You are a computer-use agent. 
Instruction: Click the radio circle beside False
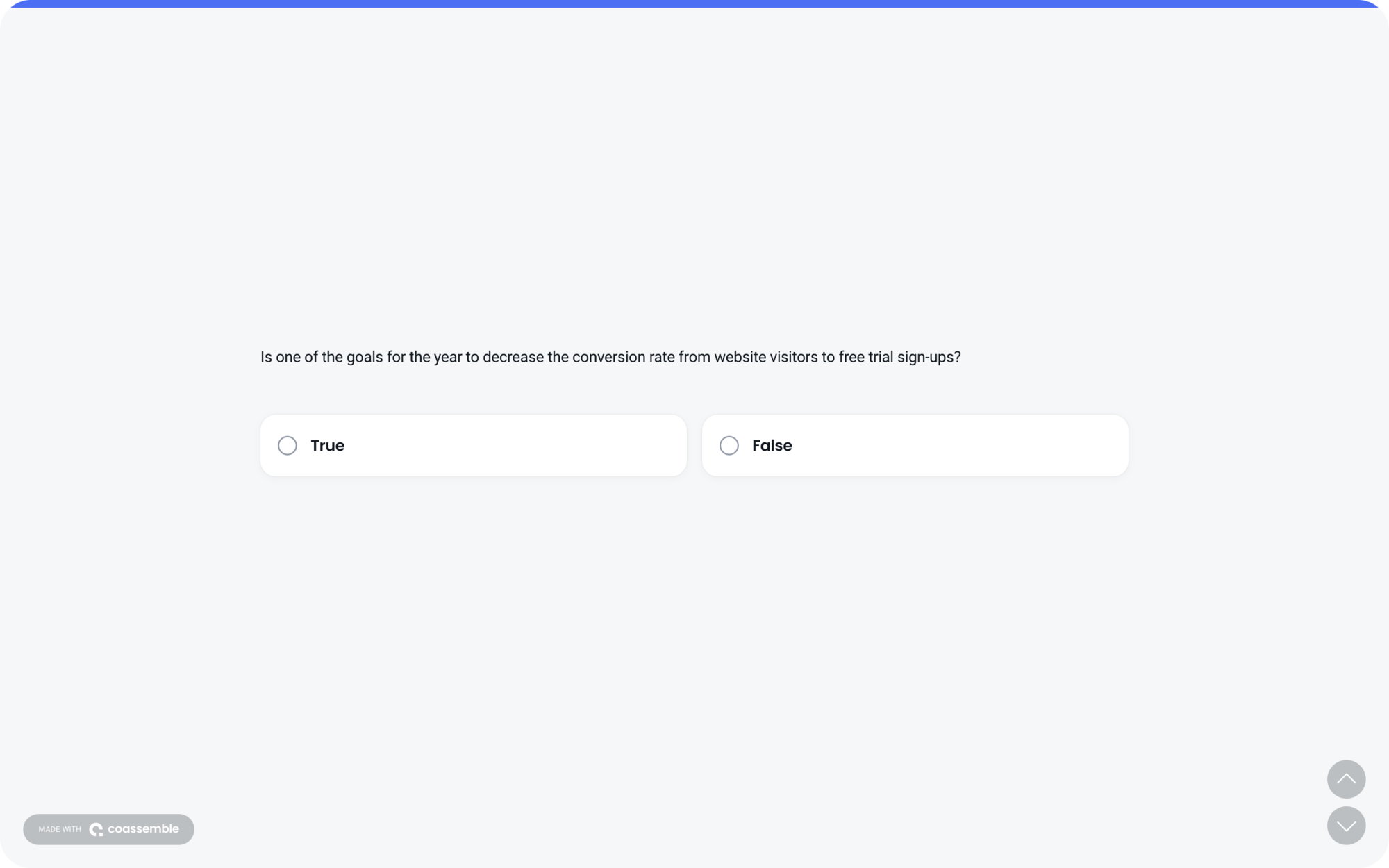click(x=729, y=445)
